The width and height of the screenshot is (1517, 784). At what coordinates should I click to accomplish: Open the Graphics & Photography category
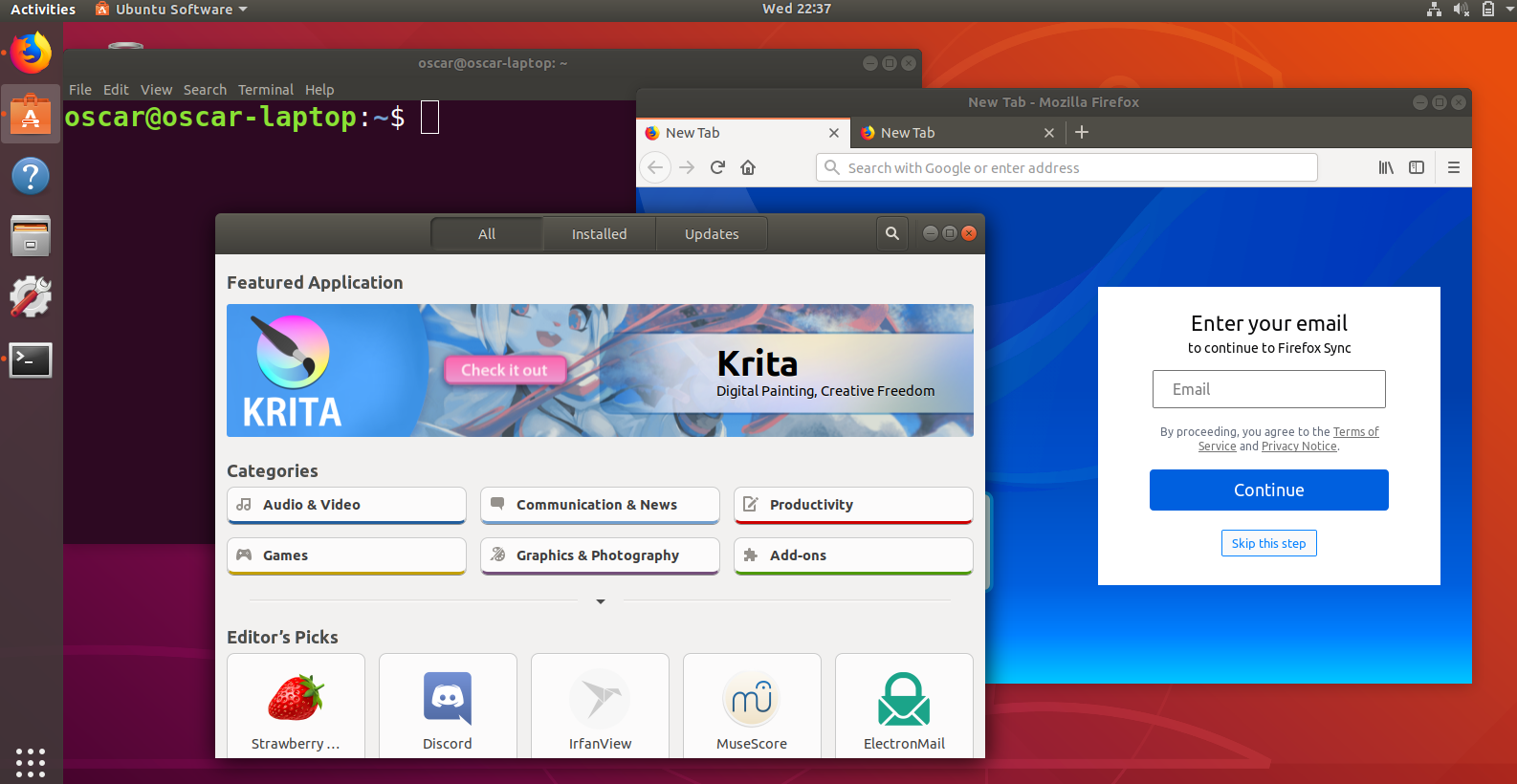coord(600,555)
